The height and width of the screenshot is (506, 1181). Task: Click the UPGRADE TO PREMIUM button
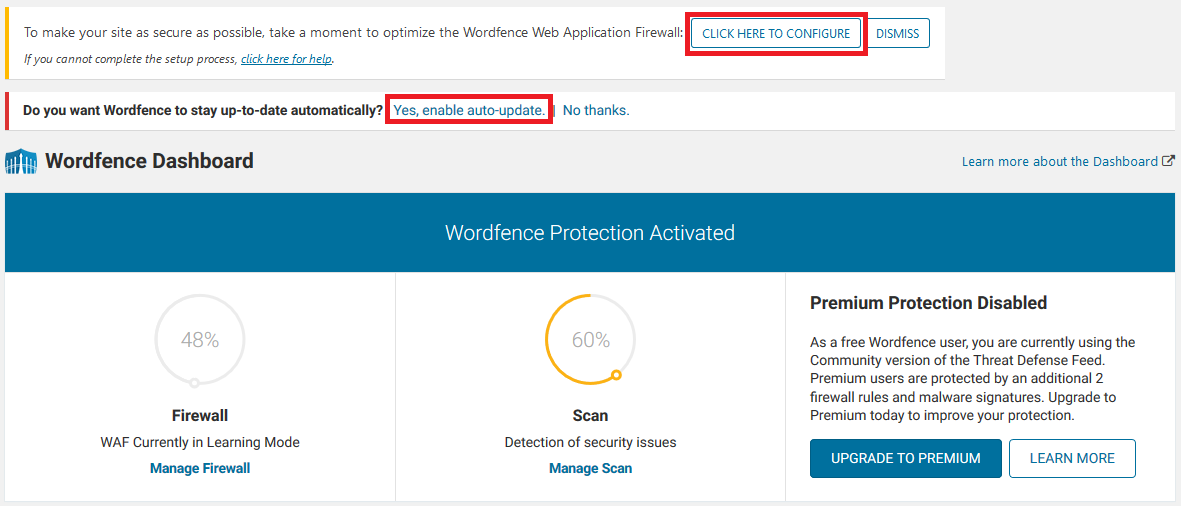pos(906,459)
